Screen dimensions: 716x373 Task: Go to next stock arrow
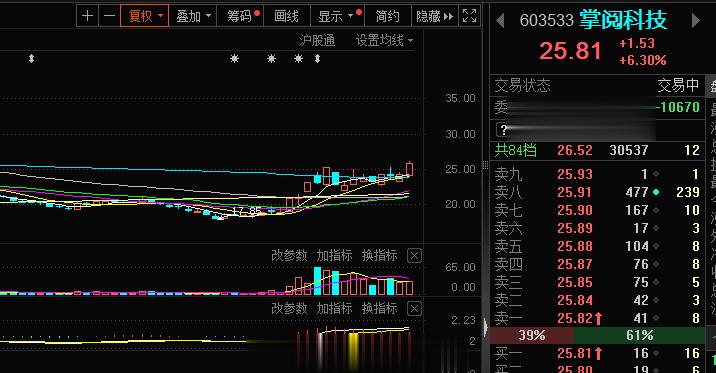[695, 21]
